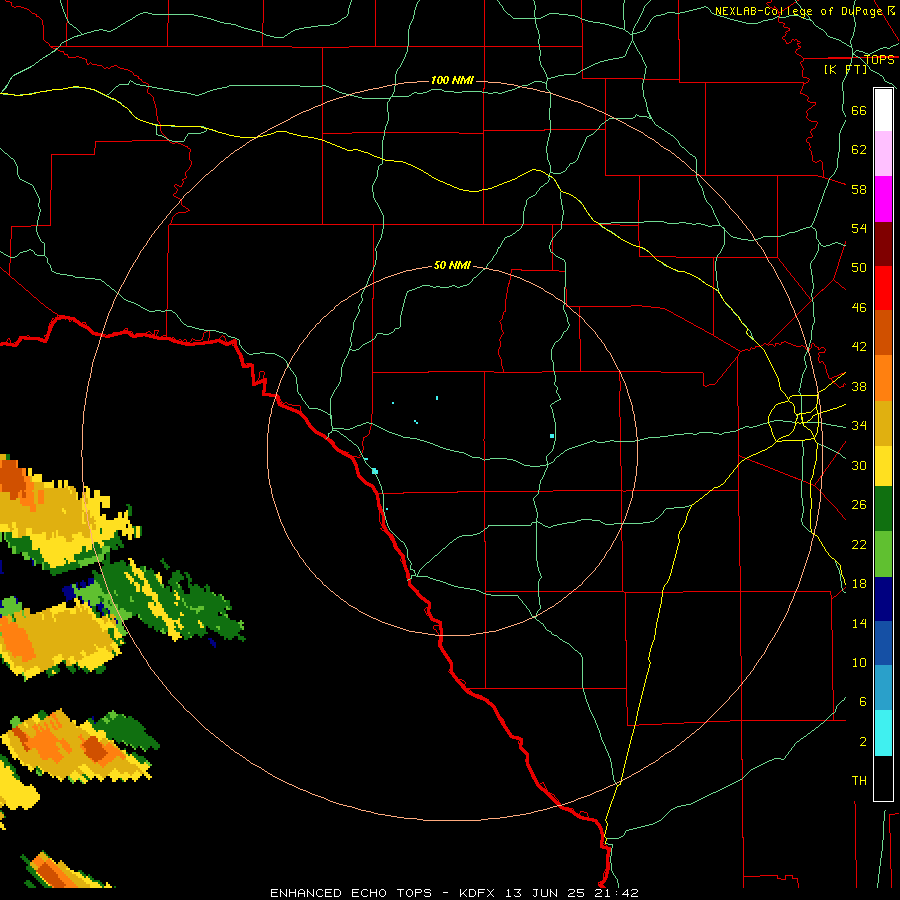This screenshot has height=900, width=900.
Task: Click the "TH" threshold legend label
Action: [x=859, y=781]
